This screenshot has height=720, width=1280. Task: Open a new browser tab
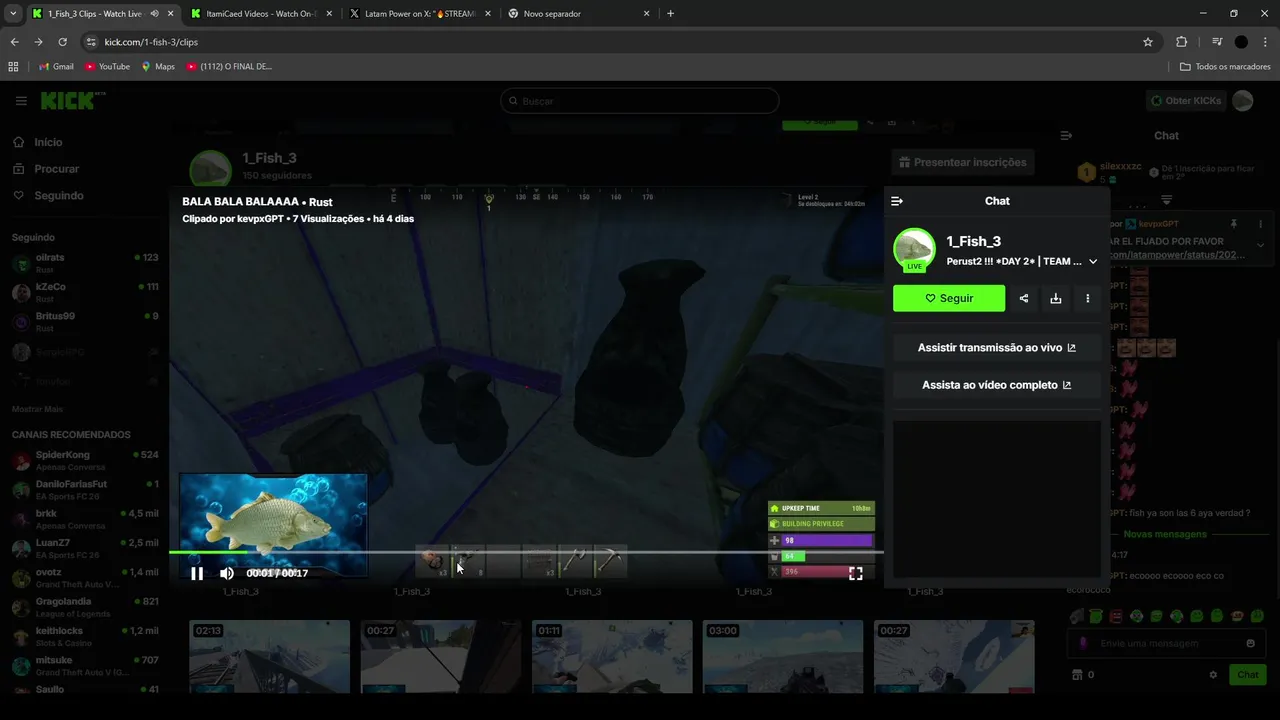click(670, 14)
